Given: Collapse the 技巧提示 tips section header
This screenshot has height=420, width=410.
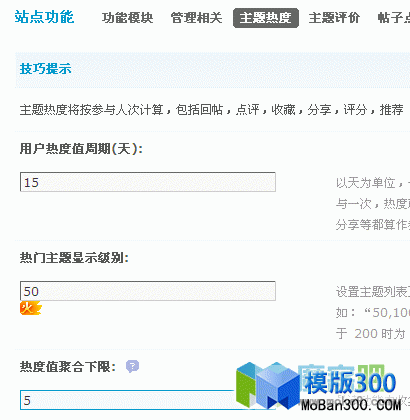Looking at the screenshot, I should point(213,69).
